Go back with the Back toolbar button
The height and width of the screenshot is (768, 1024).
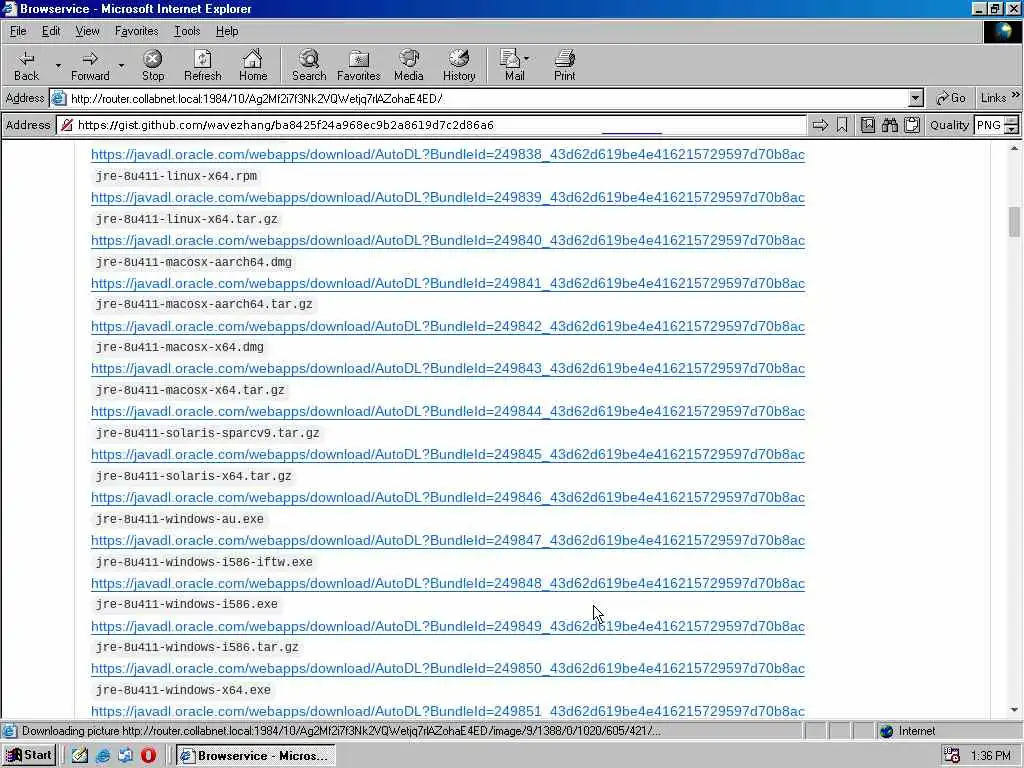coord(26,65)
